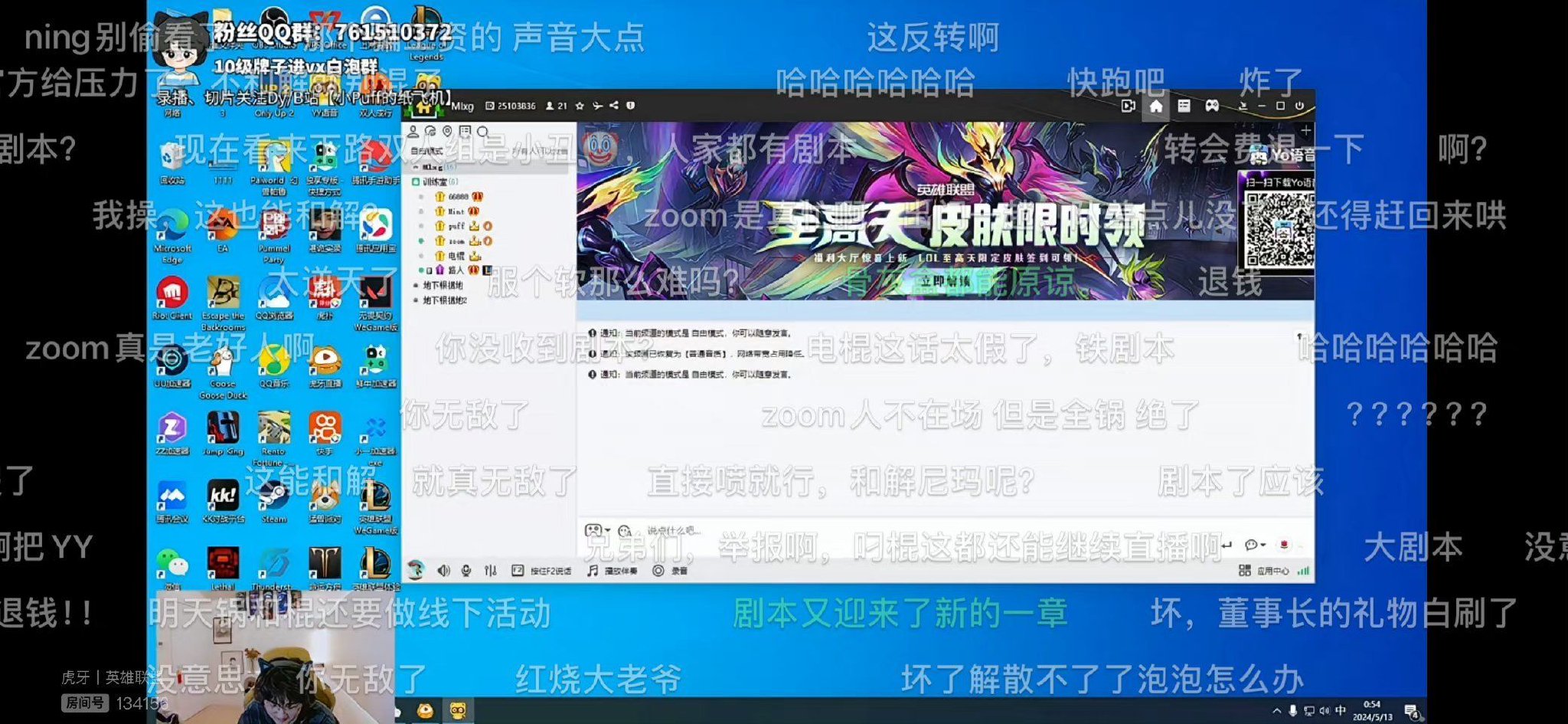Click the 播放伴奏 music note icon

594,571
